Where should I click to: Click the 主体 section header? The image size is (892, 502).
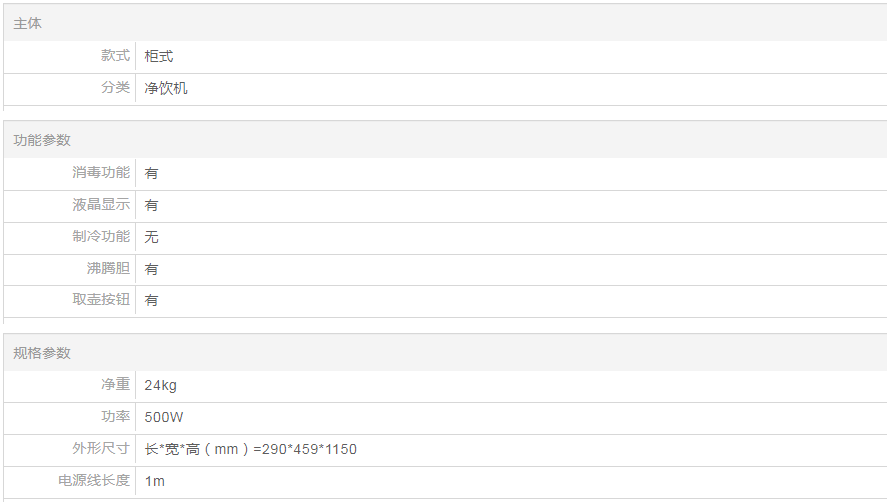[x=28, y=23]
